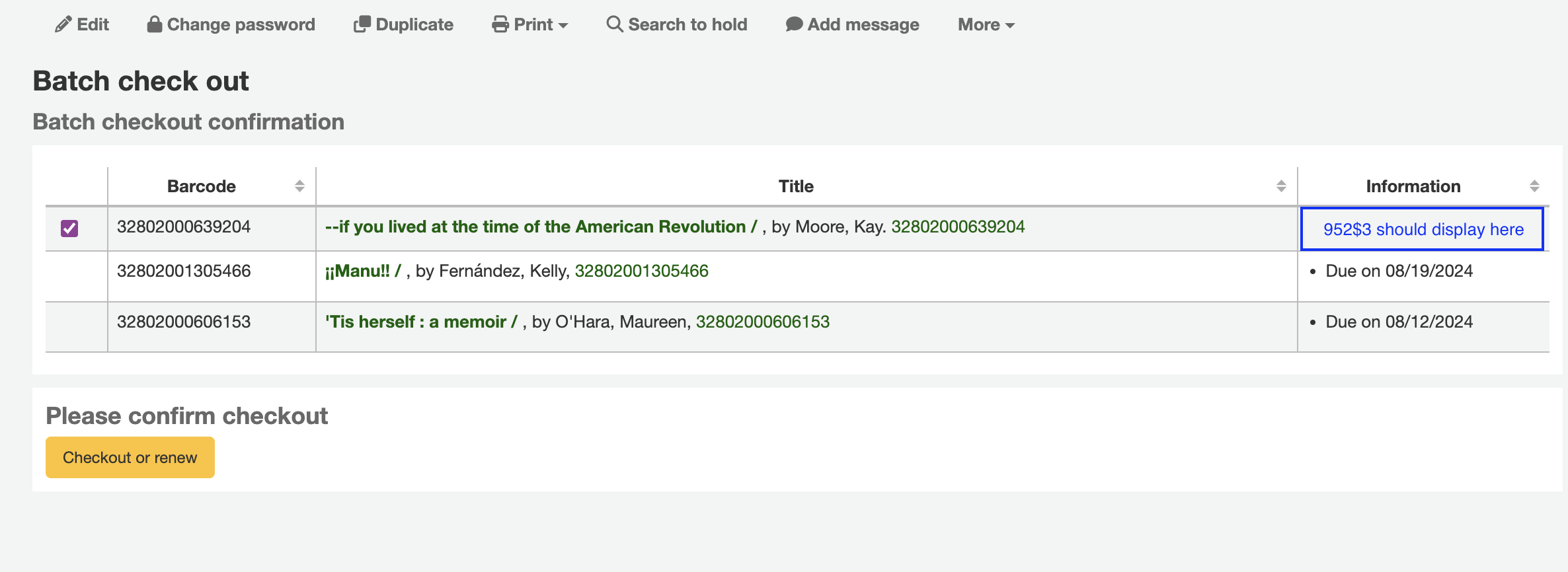The width and height of the screenshot is (1568, 572).
Task: Click the Change password lock icon
Action: coord(155,24)
